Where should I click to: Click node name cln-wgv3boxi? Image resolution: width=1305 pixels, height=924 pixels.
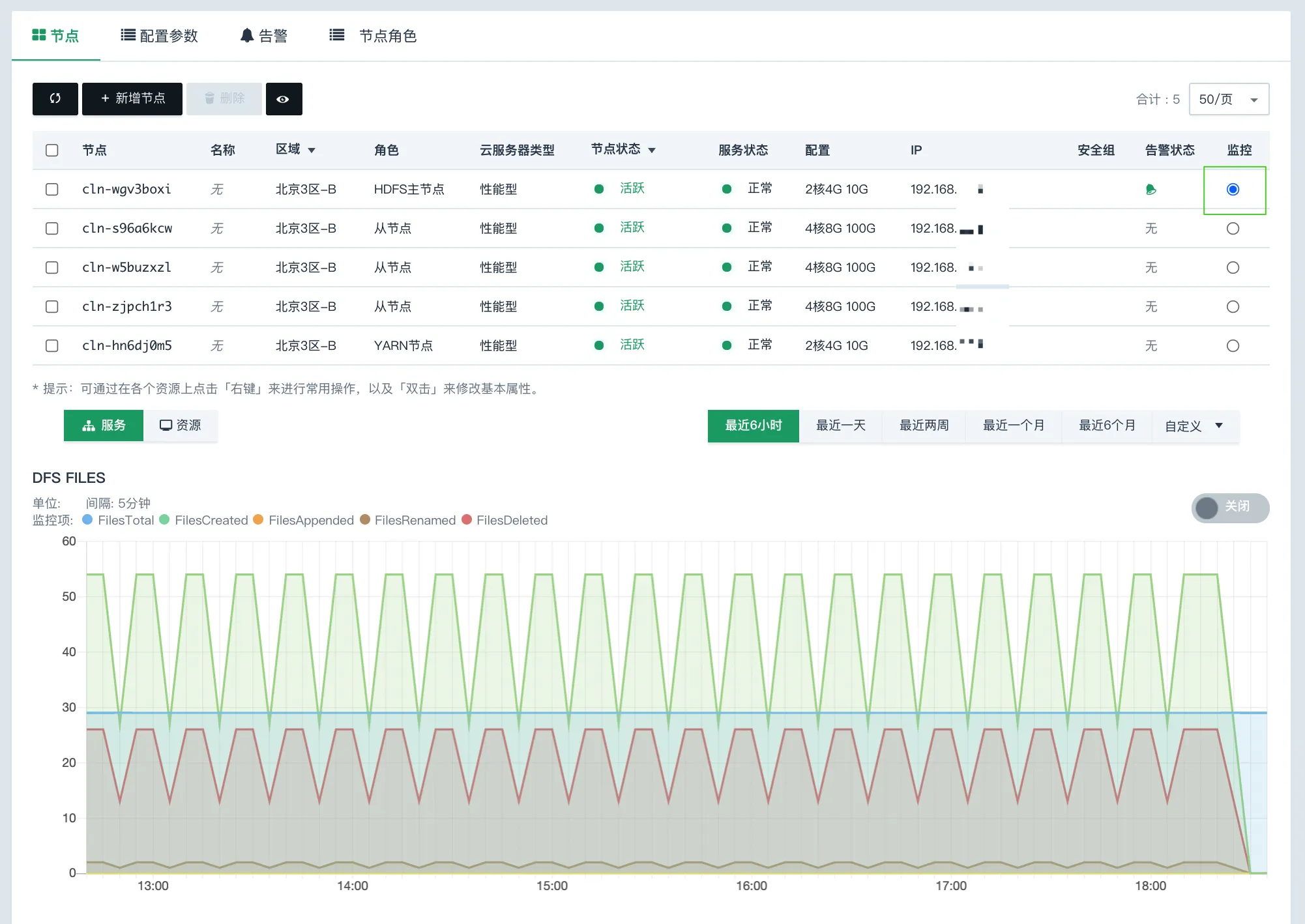coord(126,190)
